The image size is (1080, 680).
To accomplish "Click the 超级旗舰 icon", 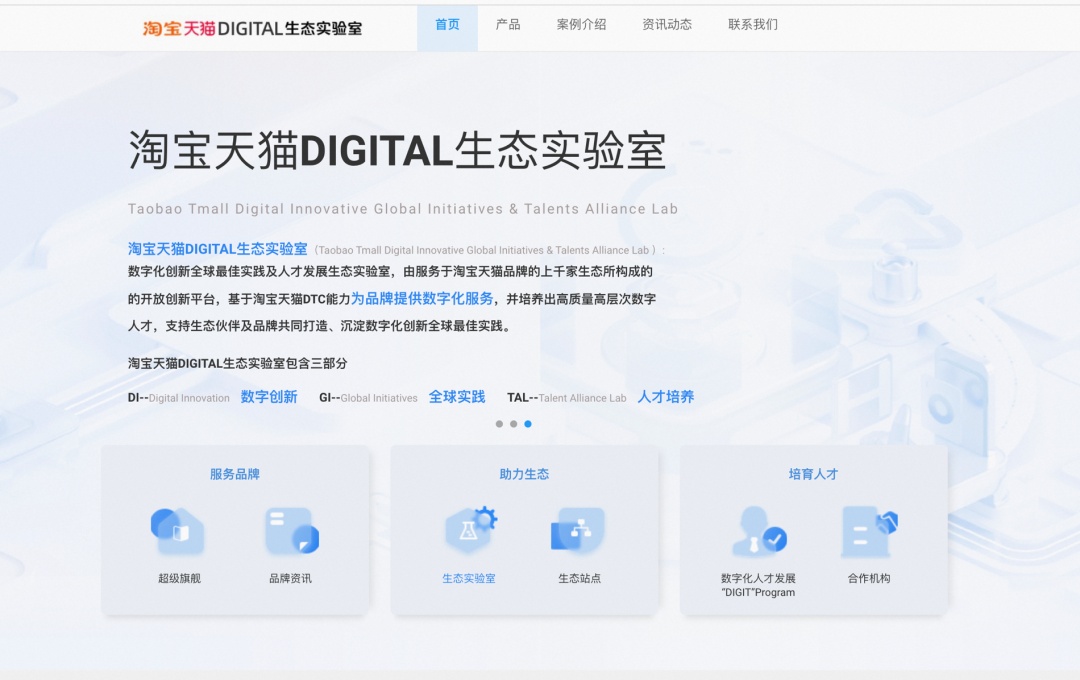I will point(178,531).
